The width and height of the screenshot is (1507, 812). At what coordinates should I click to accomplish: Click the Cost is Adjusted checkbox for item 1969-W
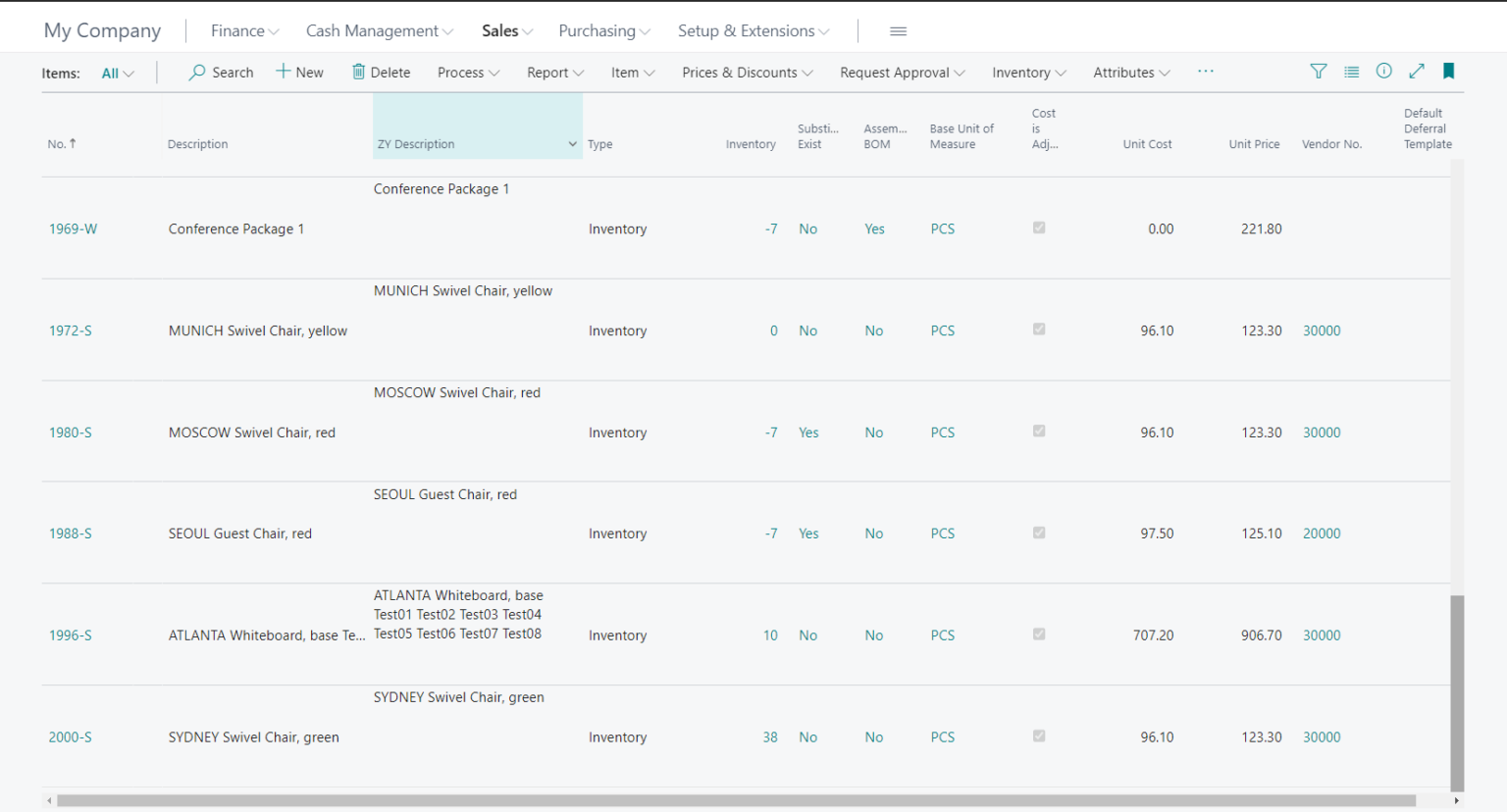[1038, 228]
